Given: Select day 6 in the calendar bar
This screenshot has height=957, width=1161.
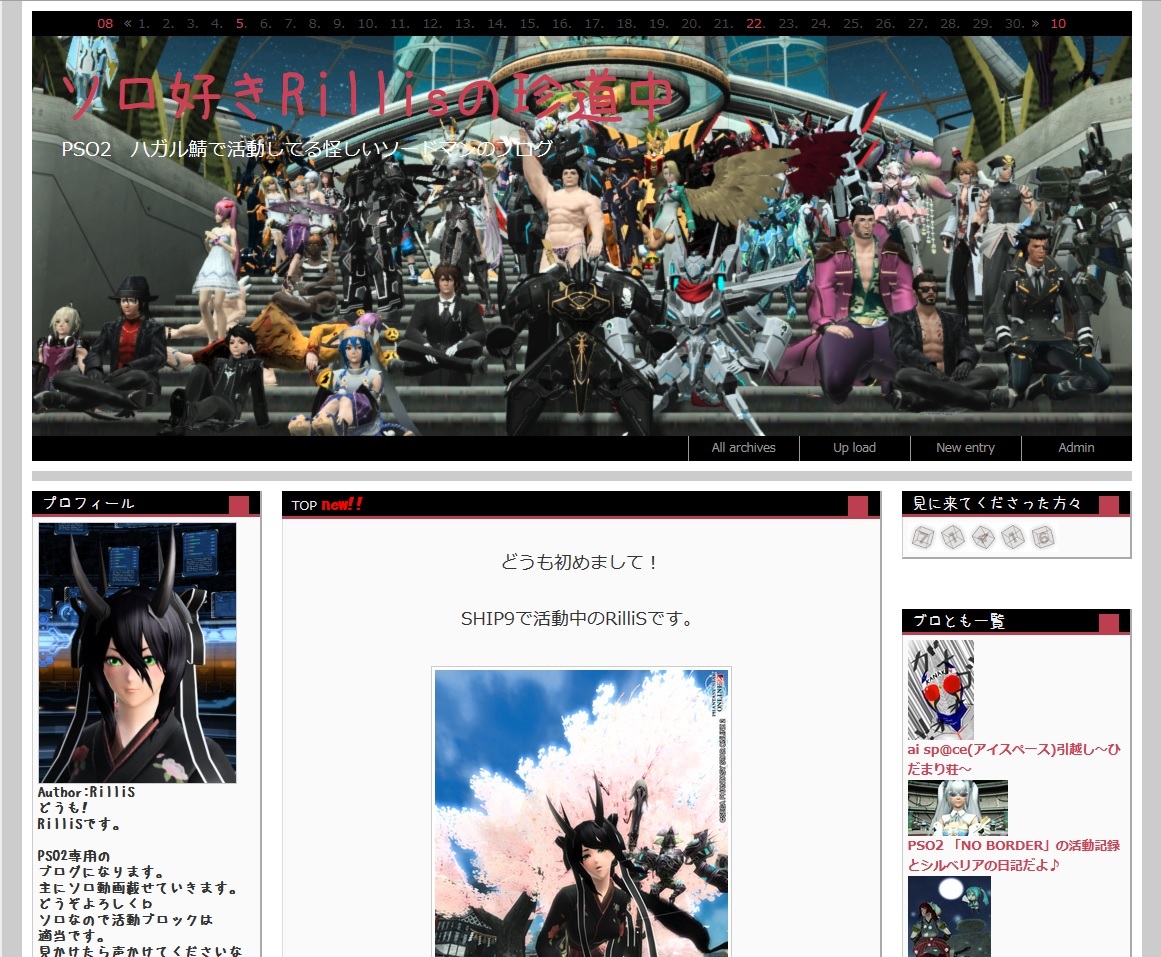Looking at the screenshot, I should tap(265, 24).
